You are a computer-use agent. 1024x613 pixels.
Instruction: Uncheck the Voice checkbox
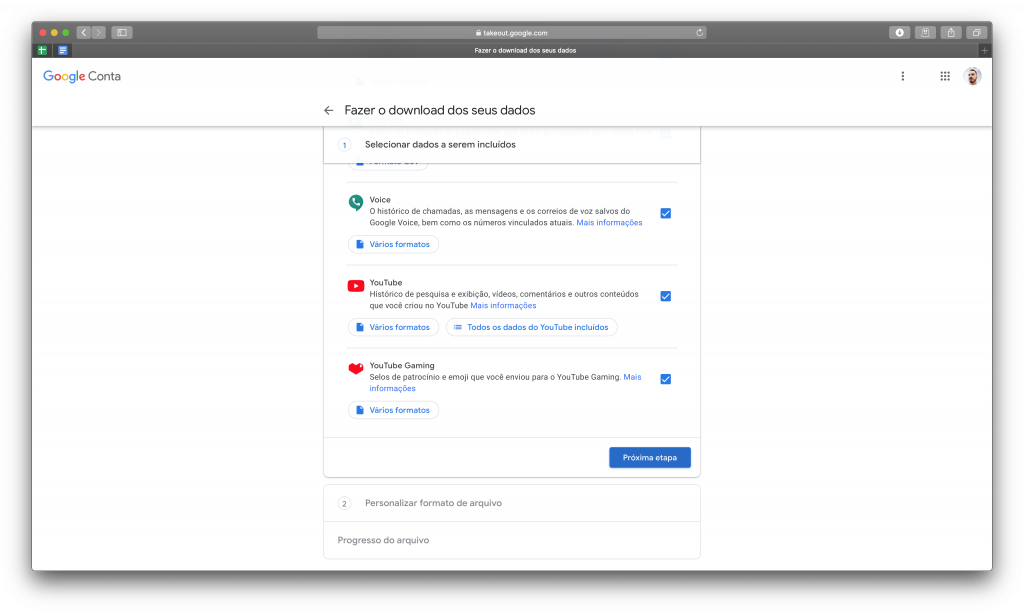[x=665, y=213]
